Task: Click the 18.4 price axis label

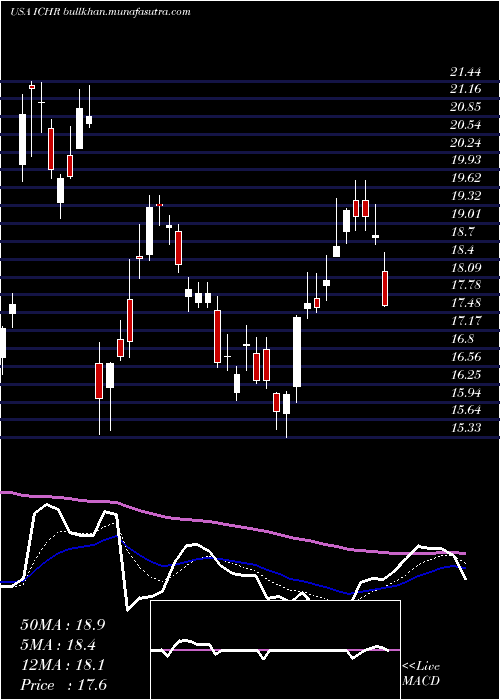Action: click(463, 250)
